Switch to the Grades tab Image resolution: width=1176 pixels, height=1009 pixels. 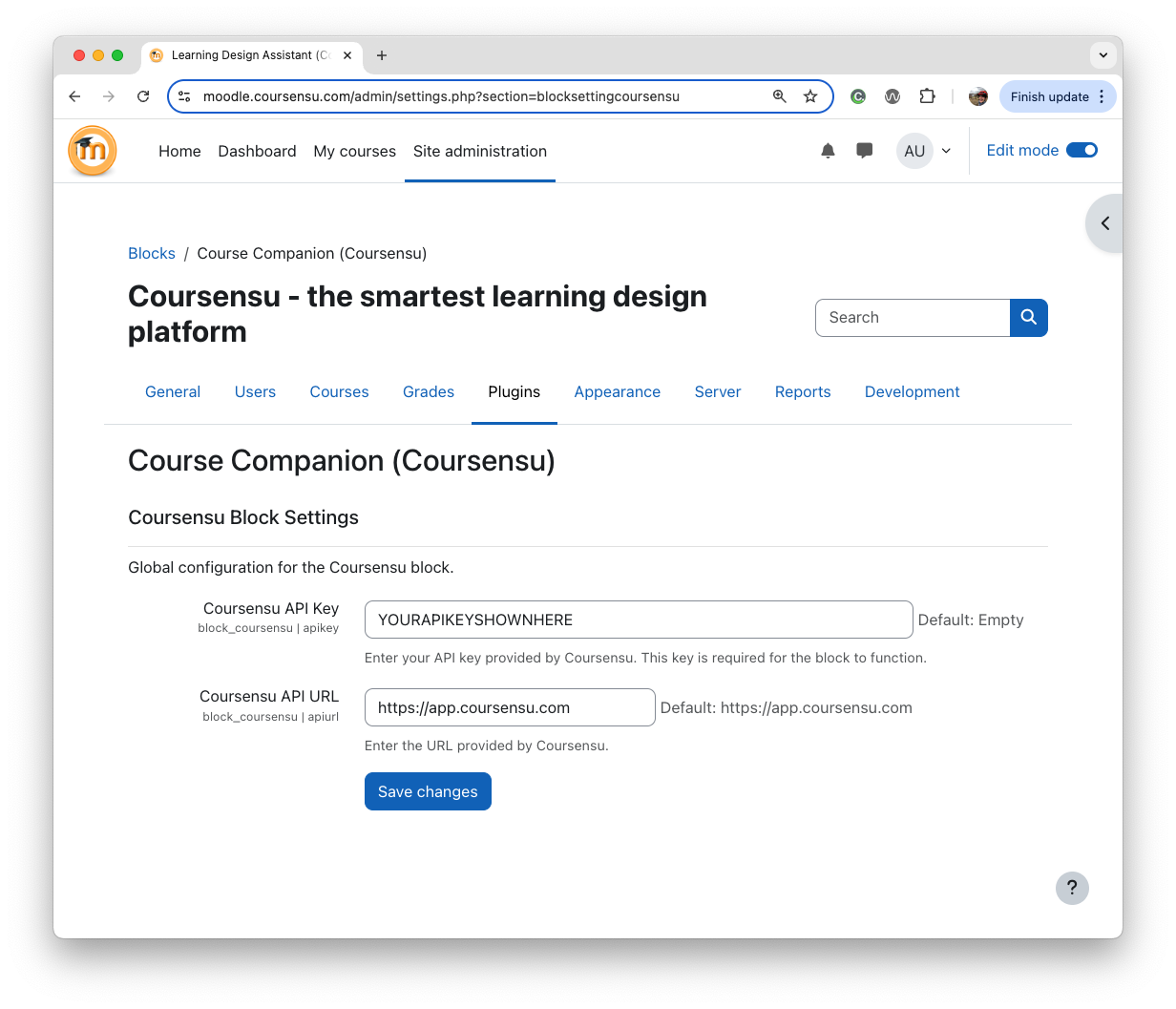tap(429, 391)
